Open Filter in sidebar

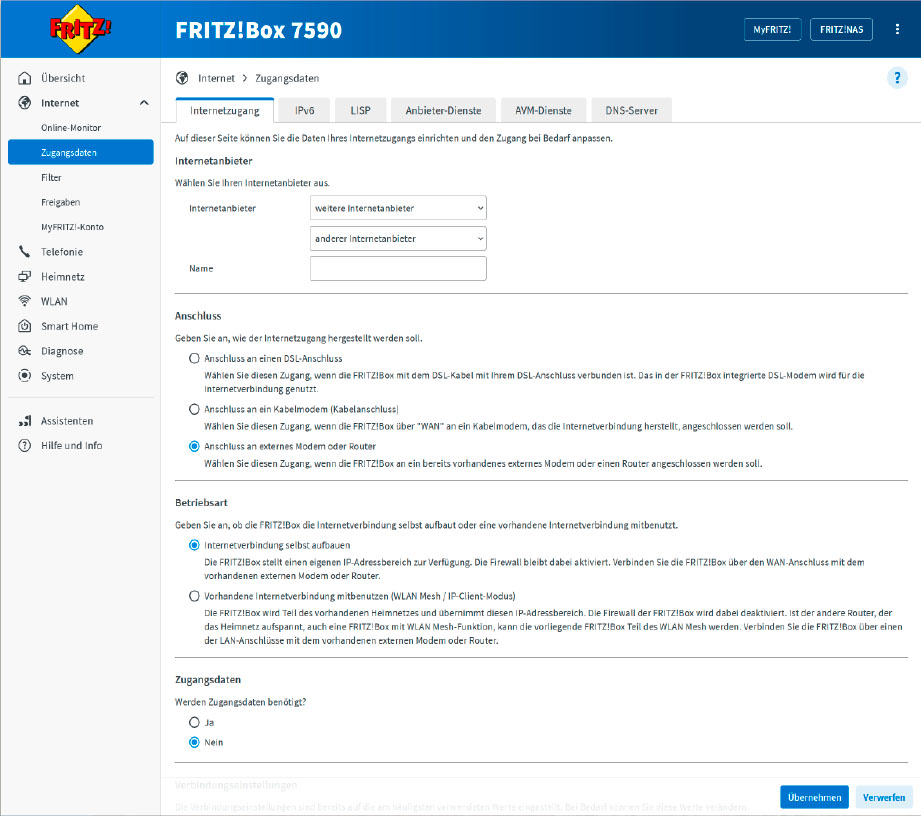point(51,177)
